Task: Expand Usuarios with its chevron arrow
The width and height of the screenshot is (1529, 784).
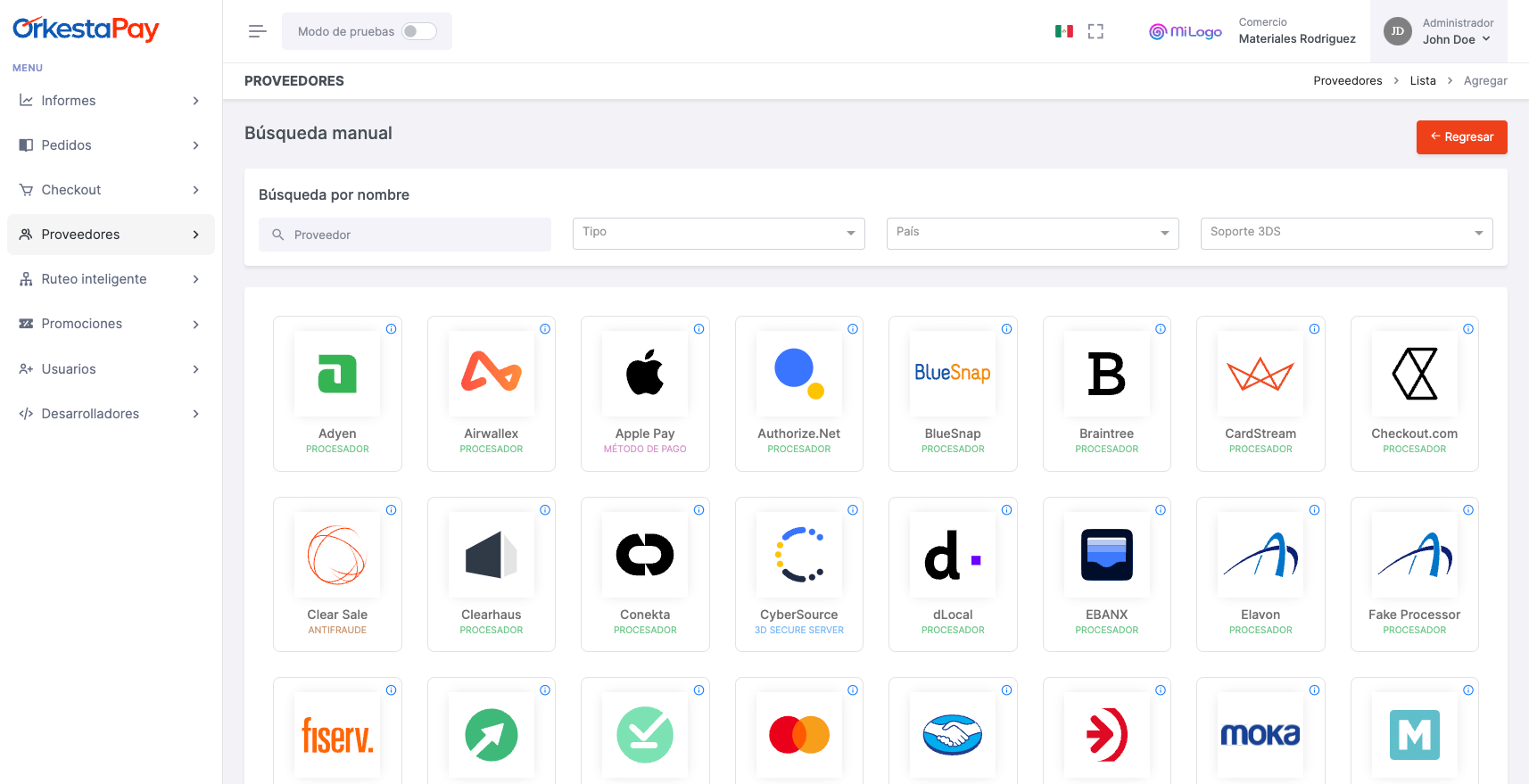Action: click(x=196, y=369)
